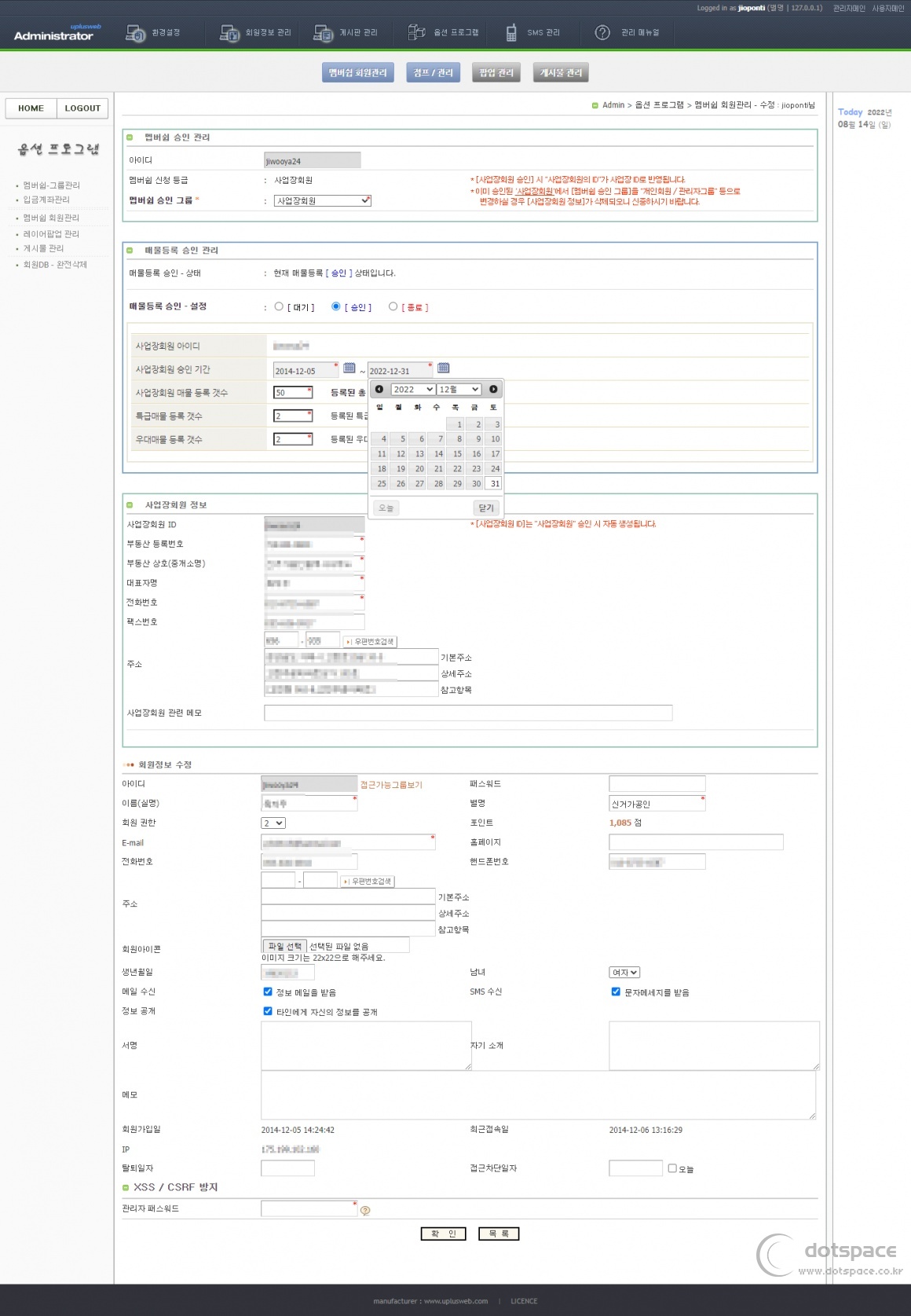Click 우편번호검색 in 회원정보 수정 section
This screenshot has width=911, height=1316.
click(x=368, y=882)
